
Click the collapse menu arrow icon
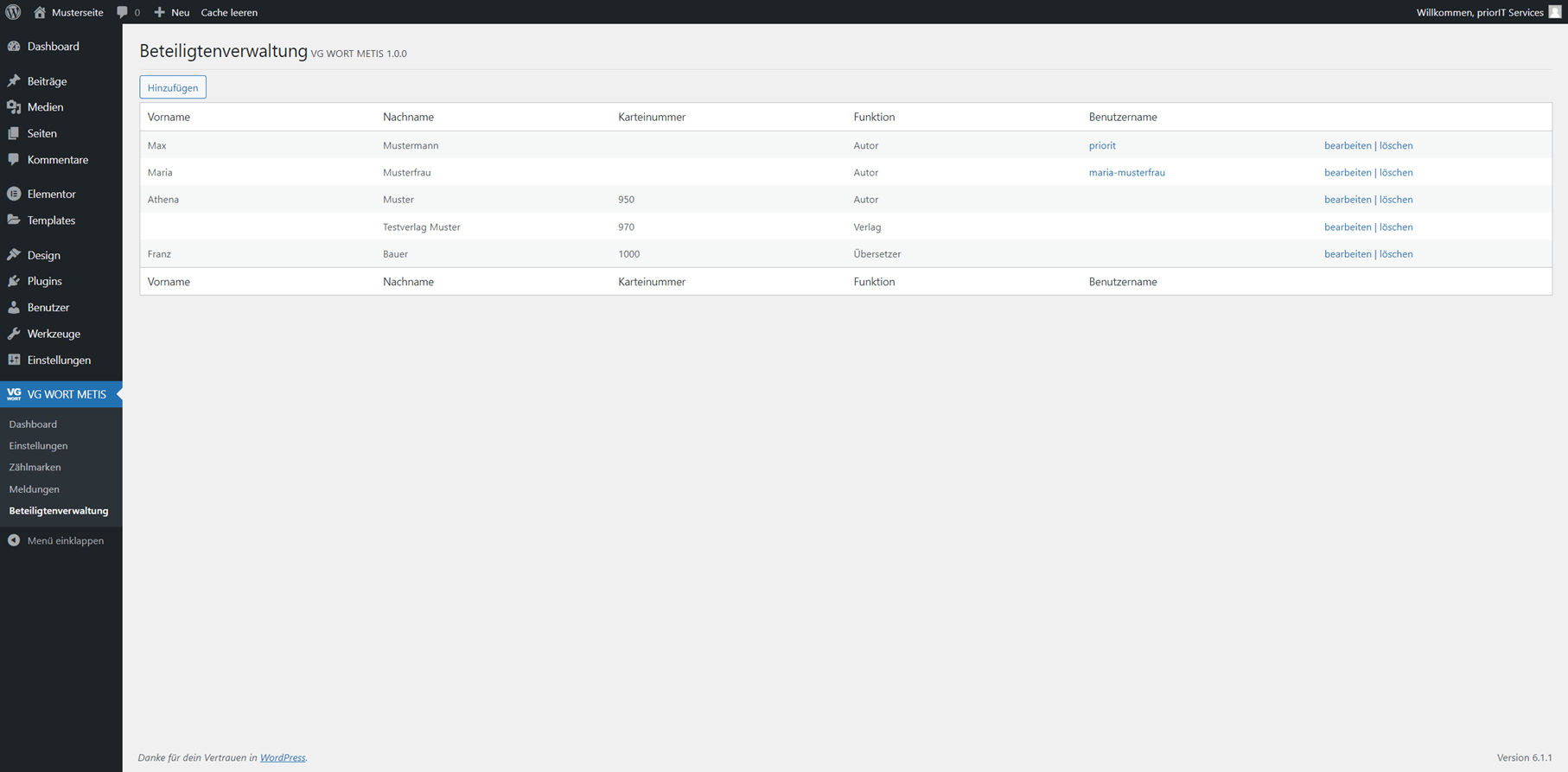(14, 540)
